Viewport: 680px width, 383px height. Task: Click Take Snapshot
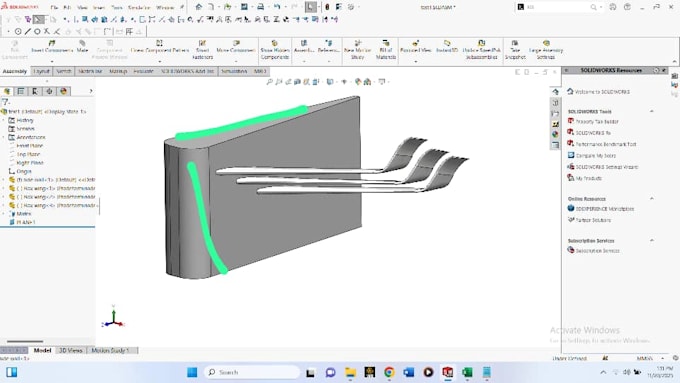515,50
